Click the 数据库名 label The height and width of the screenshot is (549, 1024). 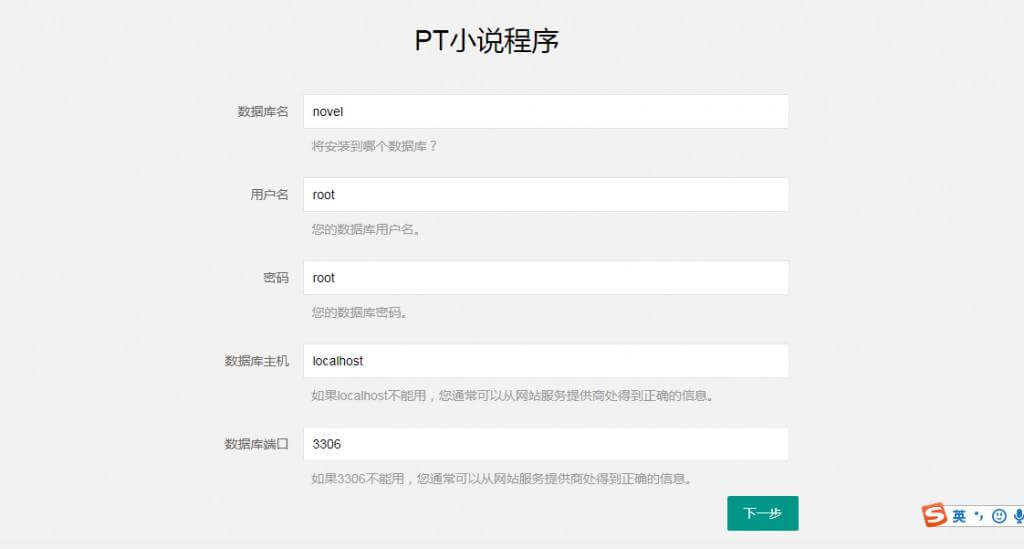(x=263, y=112)
